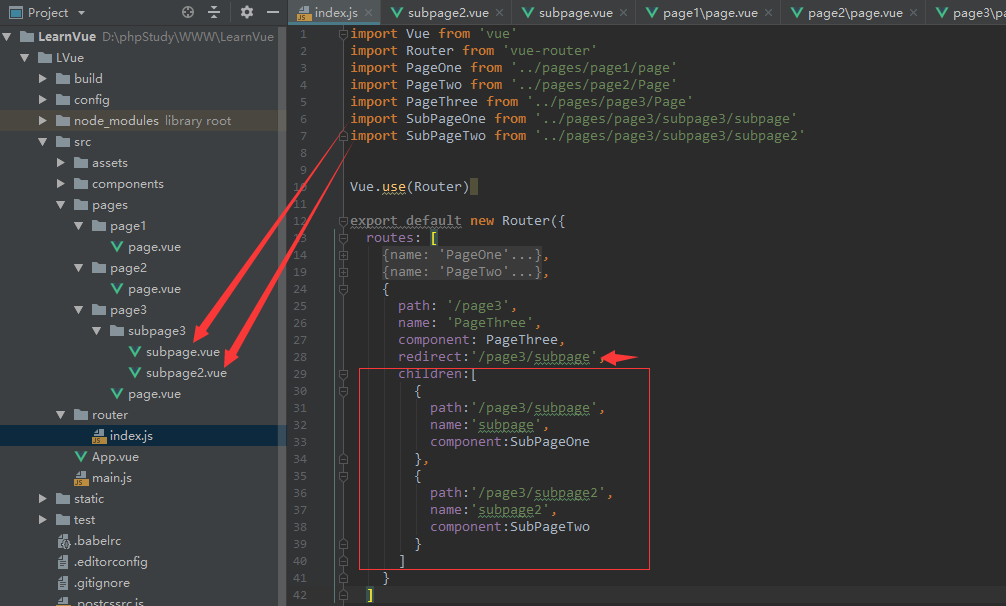
Task: Select index.js in router folder
Action: click(131, 436)
